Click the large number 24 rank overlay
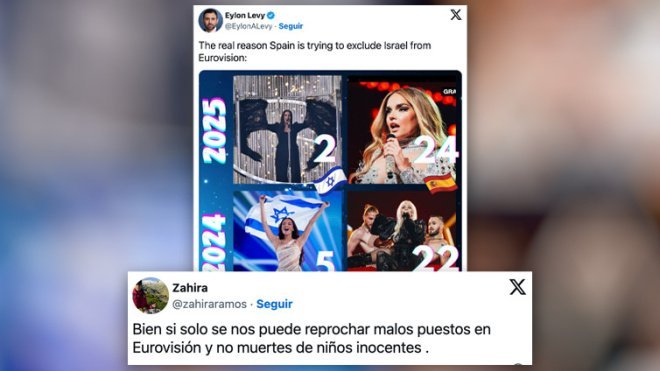The width and height of the screenshot is (660, 371). coord(435,150)
